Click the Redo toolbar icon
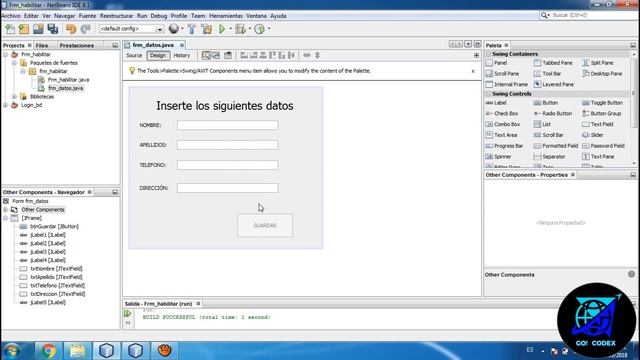The height and width of the screenshot is (360, 640). 85,29
